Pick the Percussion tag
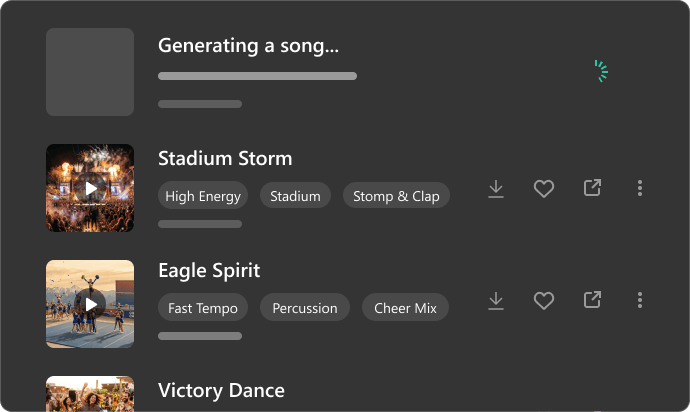 coord(305,308)
